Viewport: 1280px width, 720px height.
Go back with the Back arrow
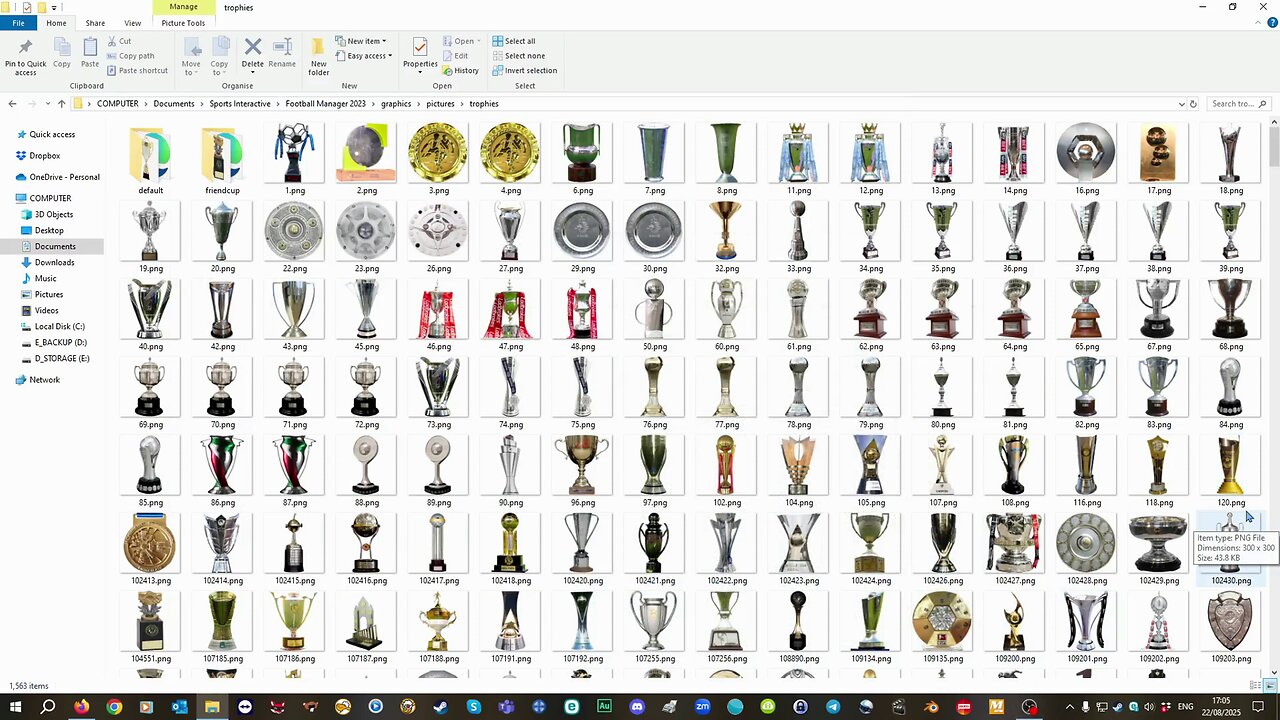(12, 104)
